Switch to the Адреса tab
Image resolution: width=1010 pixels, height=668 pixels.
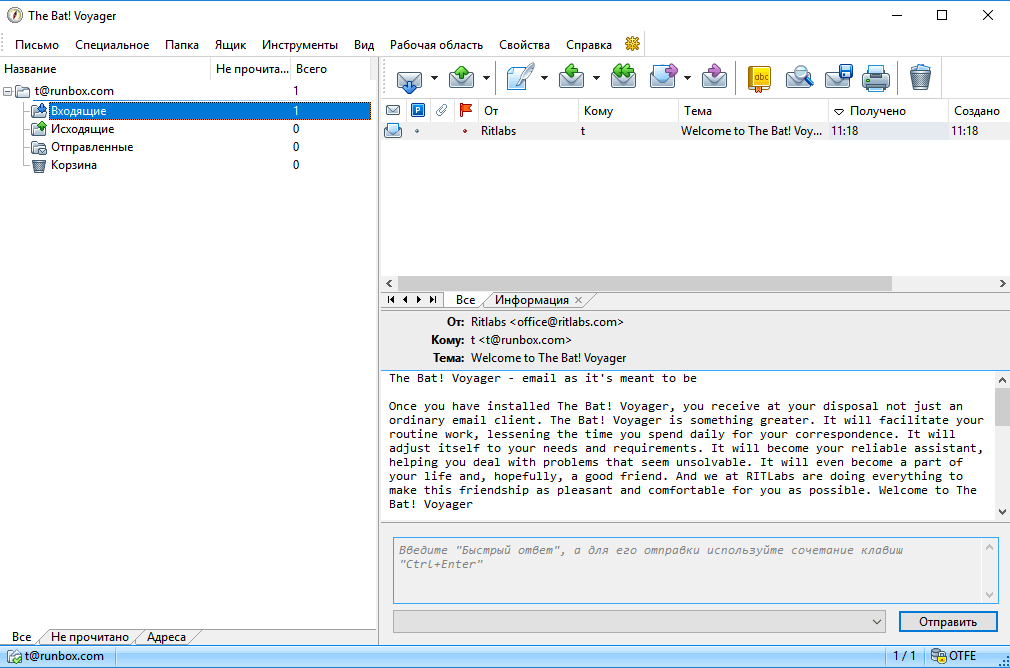pyautogui.click(x=166, y=636)
